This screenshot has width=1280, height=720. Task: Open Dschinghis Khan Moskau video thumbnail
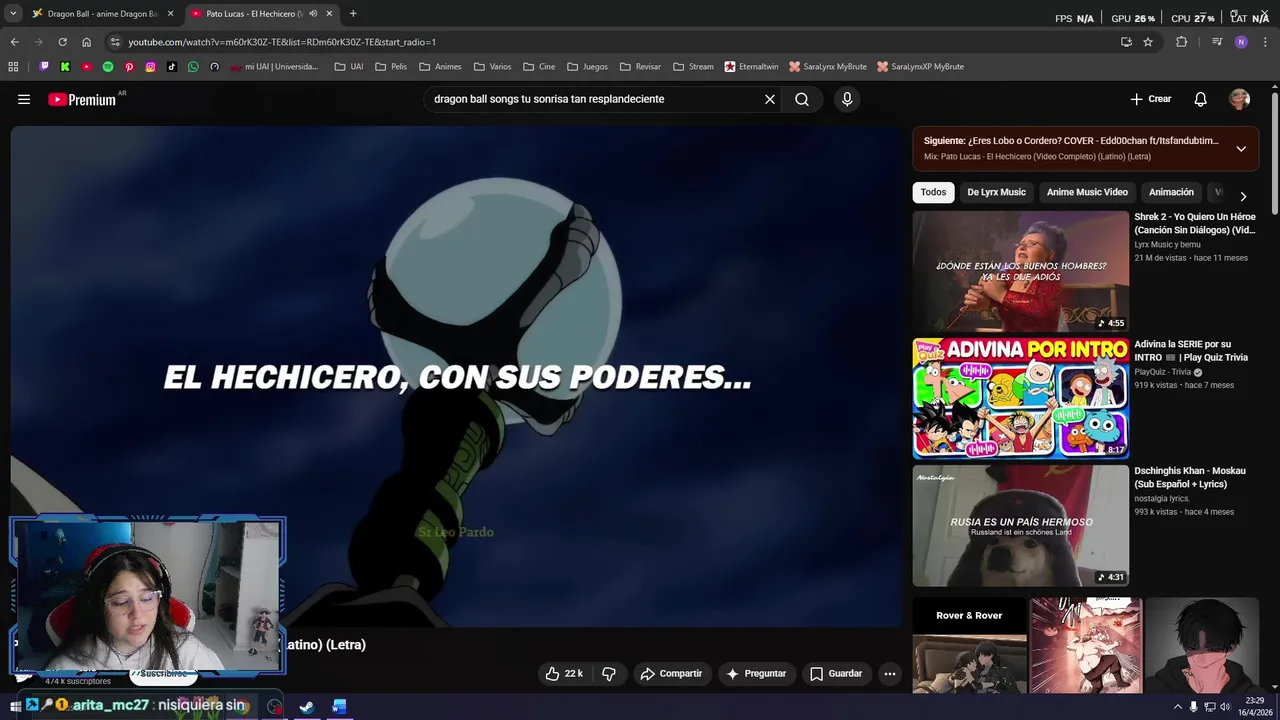coord(1020,525)
